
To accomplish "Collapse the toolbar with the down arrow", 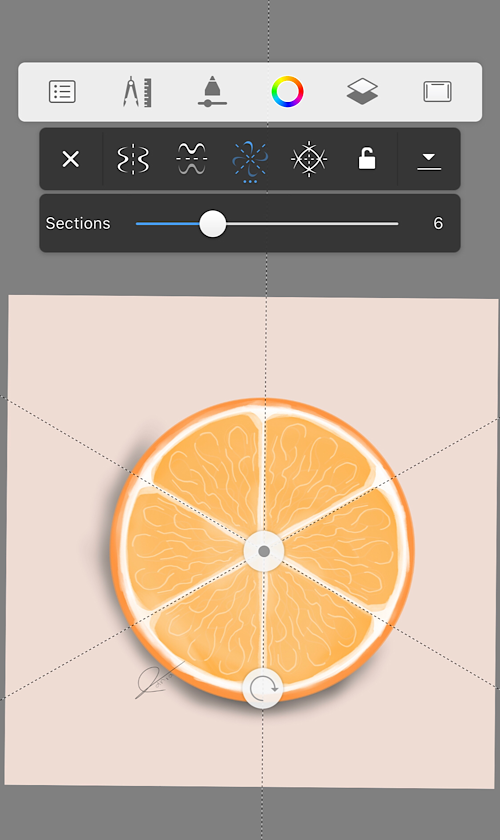I will (x=429, y=161).
